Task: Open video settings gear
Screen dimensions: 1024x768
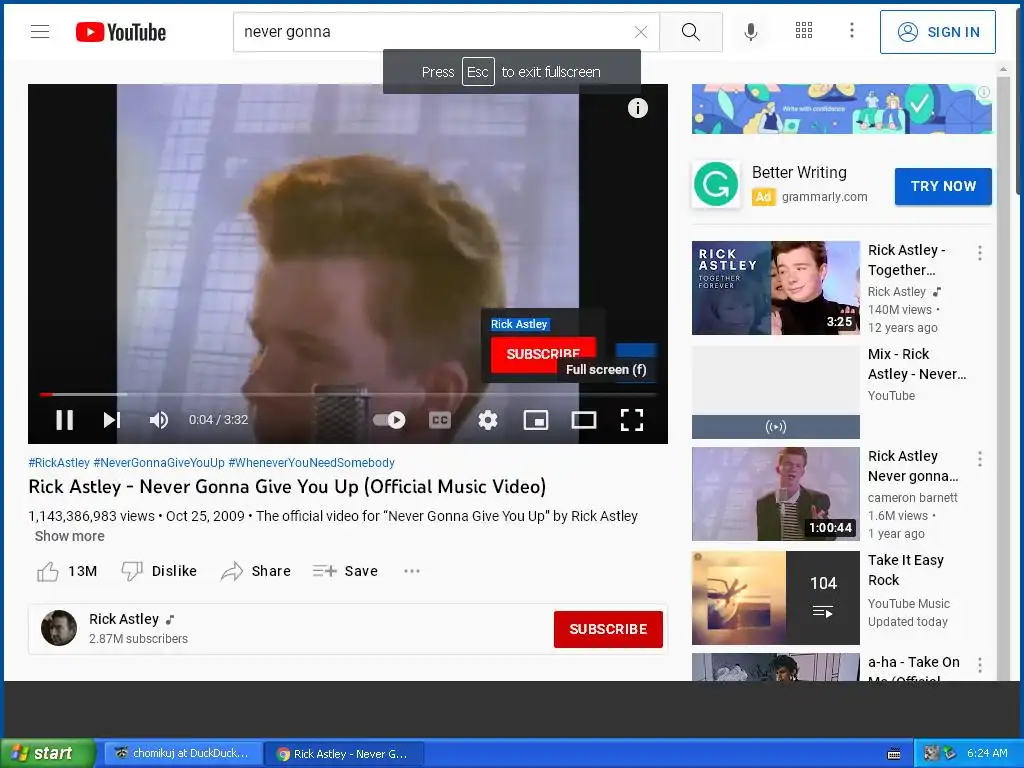Action: 488,420
